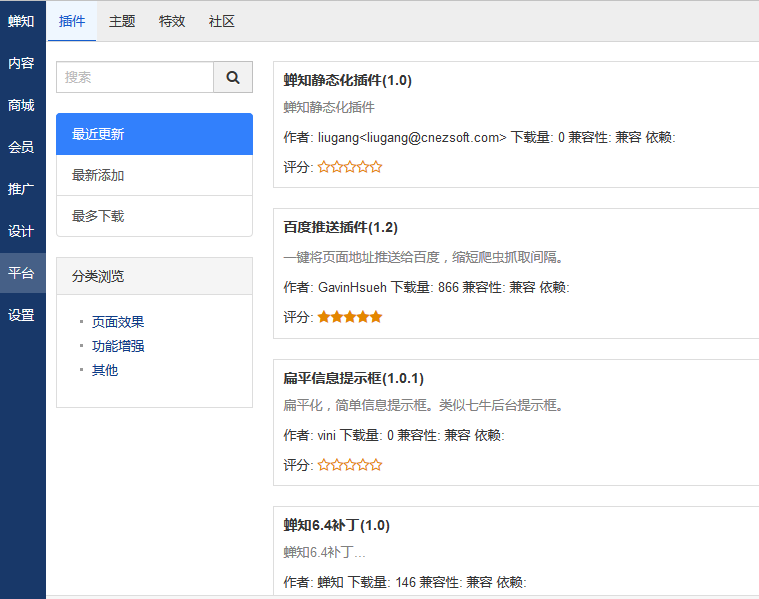Go to 会员 in the sidebar
This screenshot has height=599, width=759.
coord(22,147)
